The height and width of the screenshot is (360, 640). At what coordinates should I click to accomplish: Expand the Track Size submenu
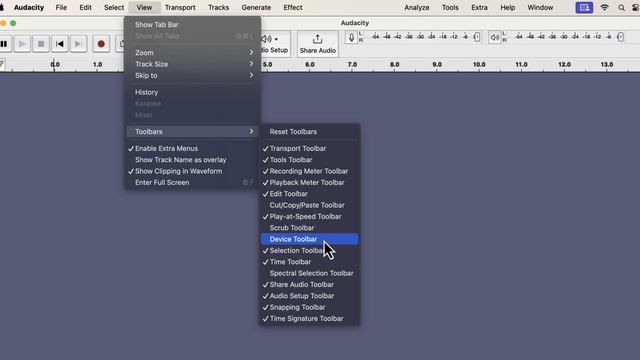click(192, 64)
